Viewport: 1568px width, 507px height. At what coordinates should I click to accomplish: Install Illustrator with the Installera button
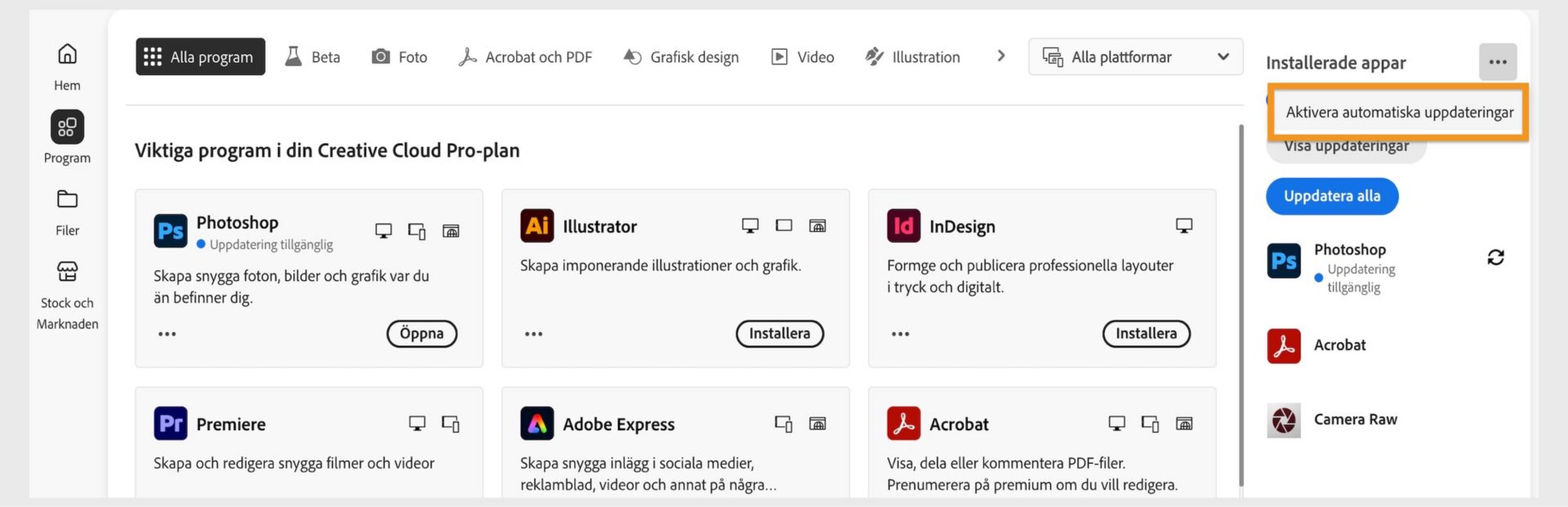coord(779,333)
